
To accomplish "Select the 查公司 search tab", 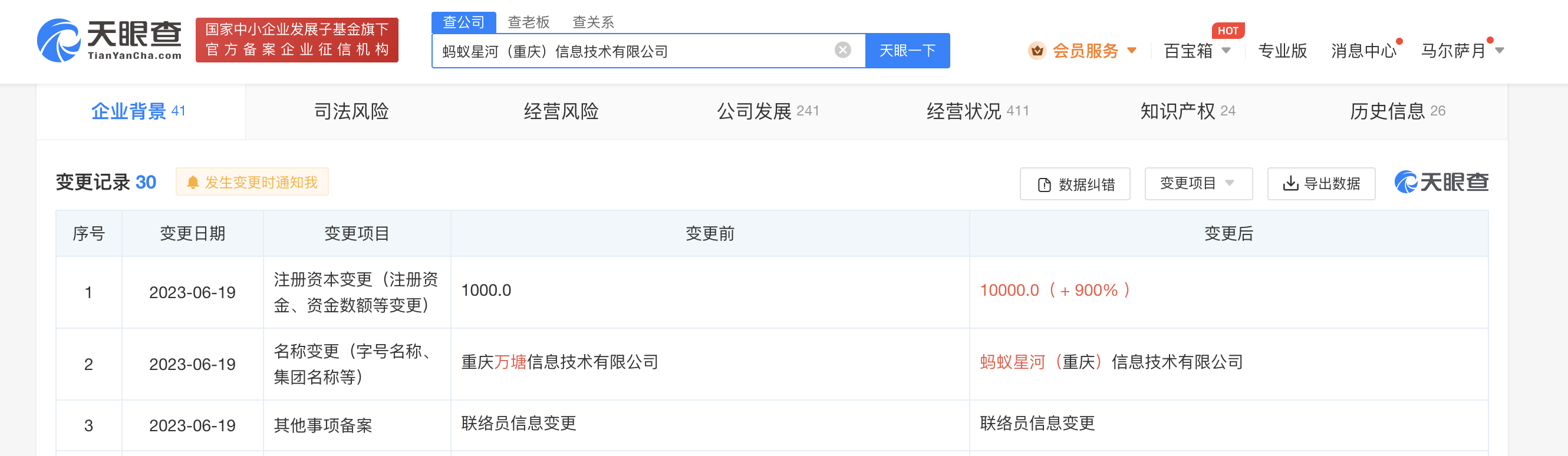I will (x=464, y=22).
